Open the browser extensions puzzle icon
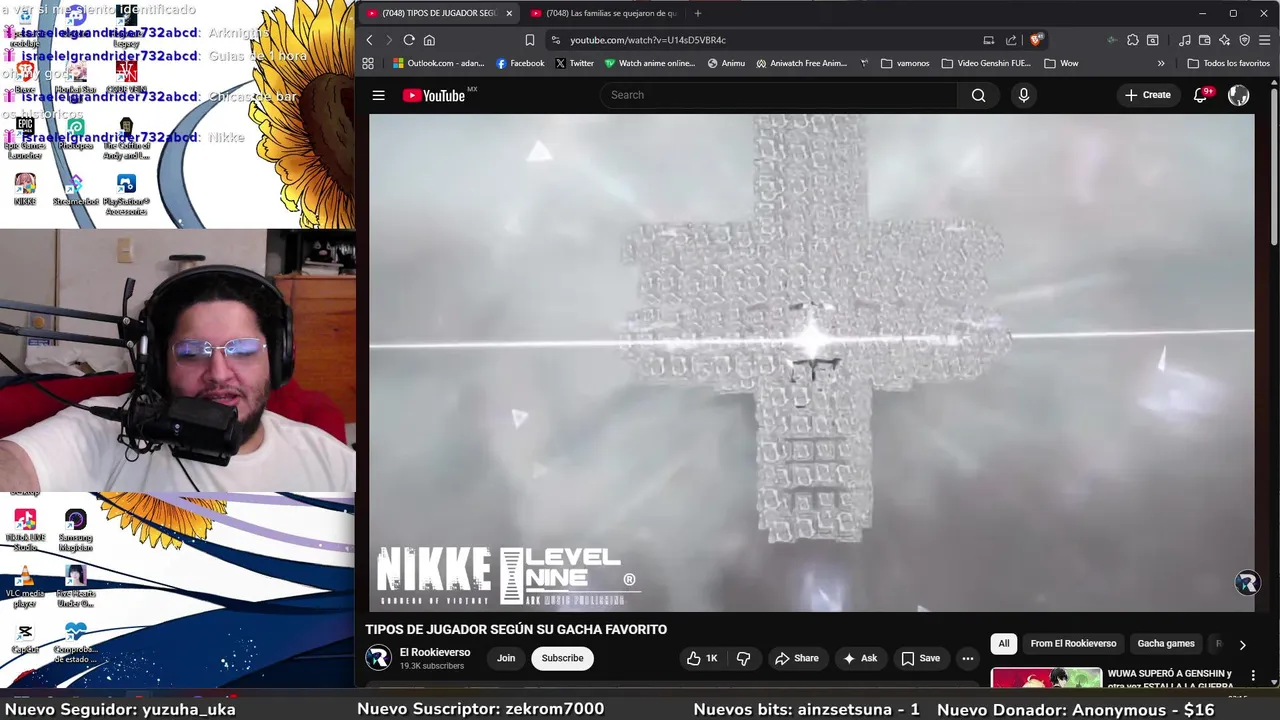Screen dimensions: 1280x720 click(1132, 40)
